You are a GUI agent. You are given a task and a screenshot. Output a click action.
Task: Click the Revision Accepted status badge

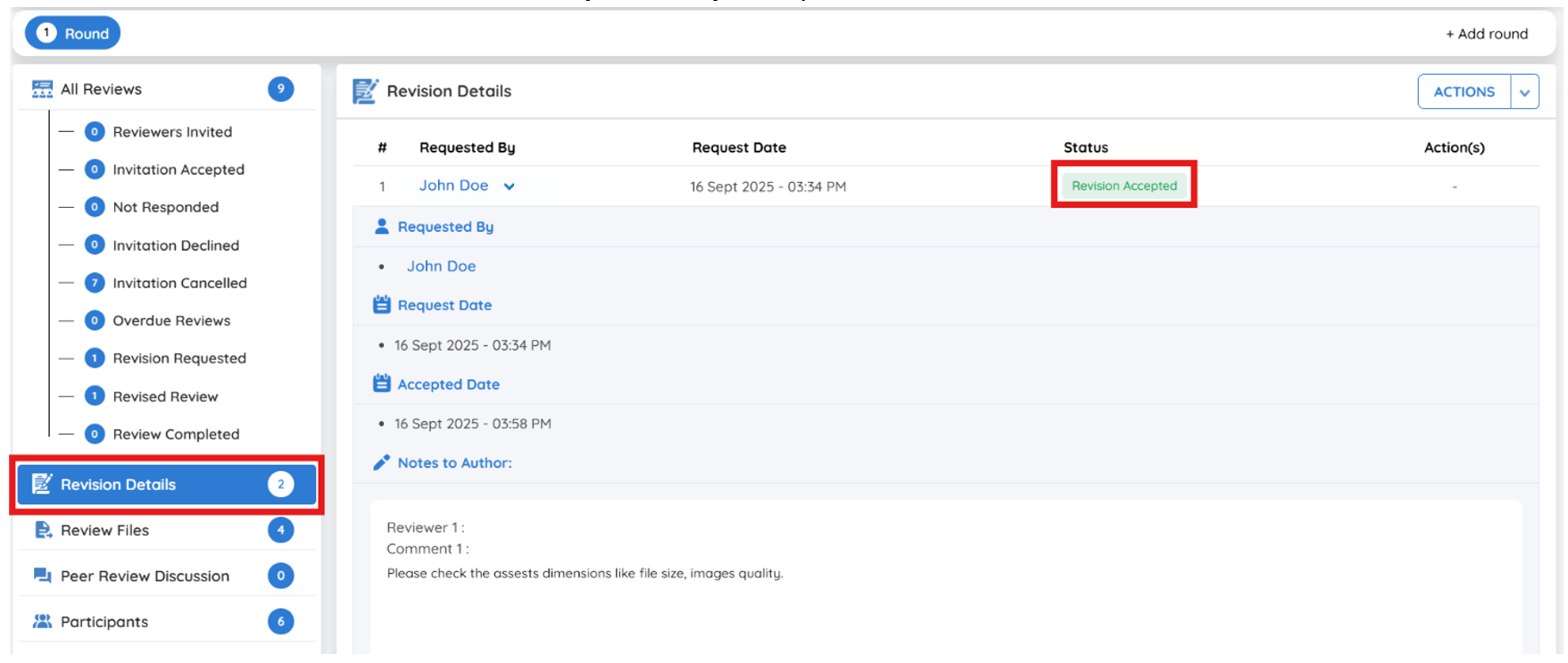click(1124, 186)
